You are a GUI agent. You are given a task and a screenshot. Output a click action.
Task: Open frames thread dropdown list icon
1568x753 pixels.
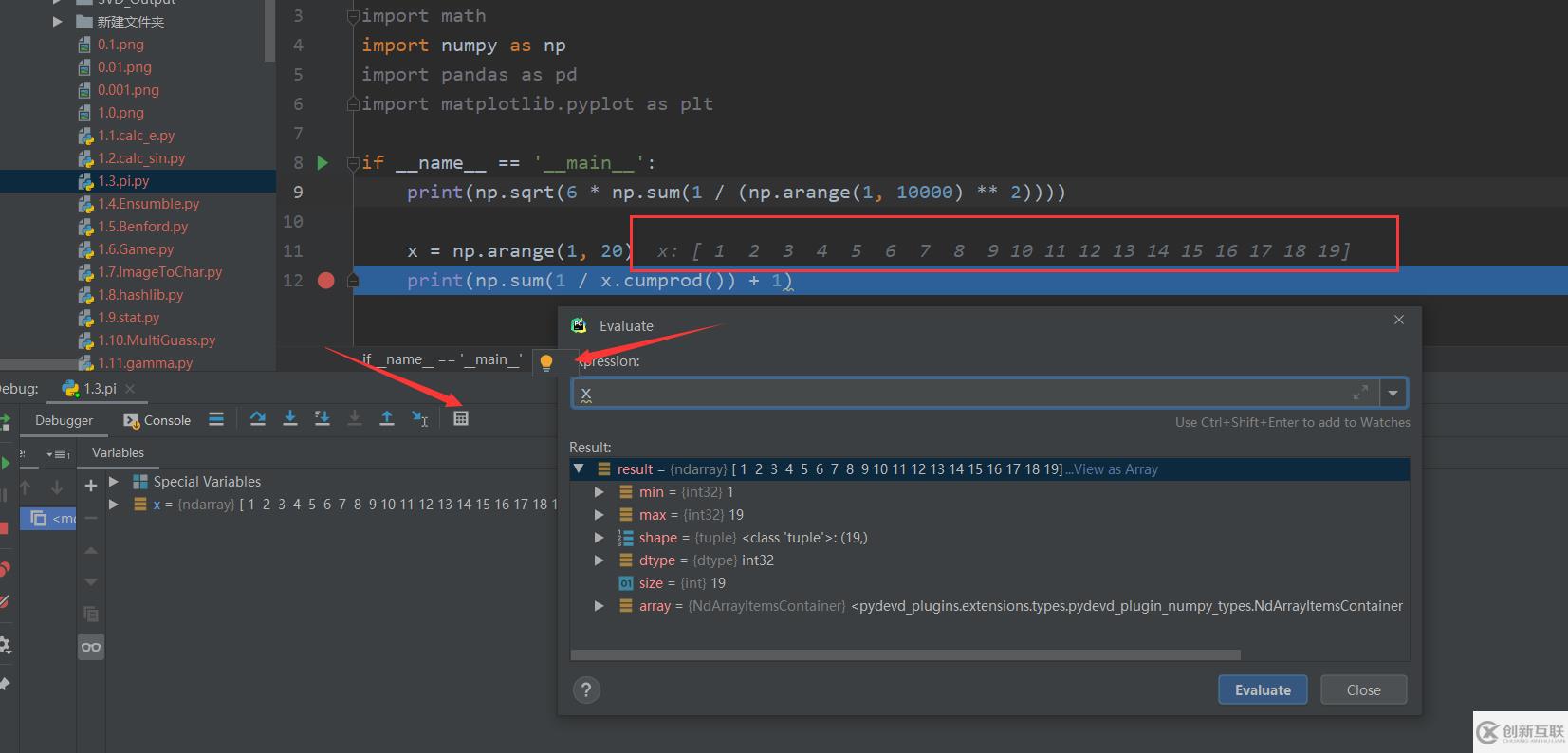(58, 454)
